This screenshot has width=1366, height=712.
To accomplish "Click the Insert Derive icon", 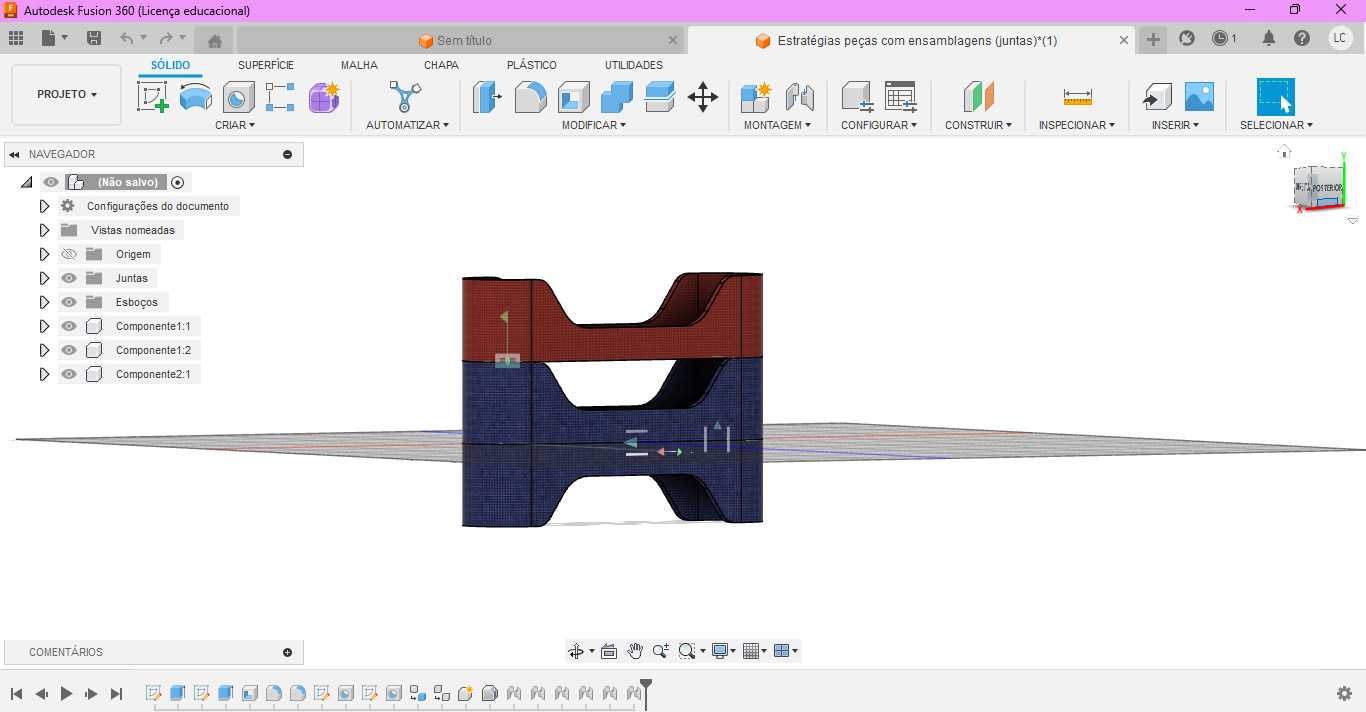I will tap(1157, 97).
